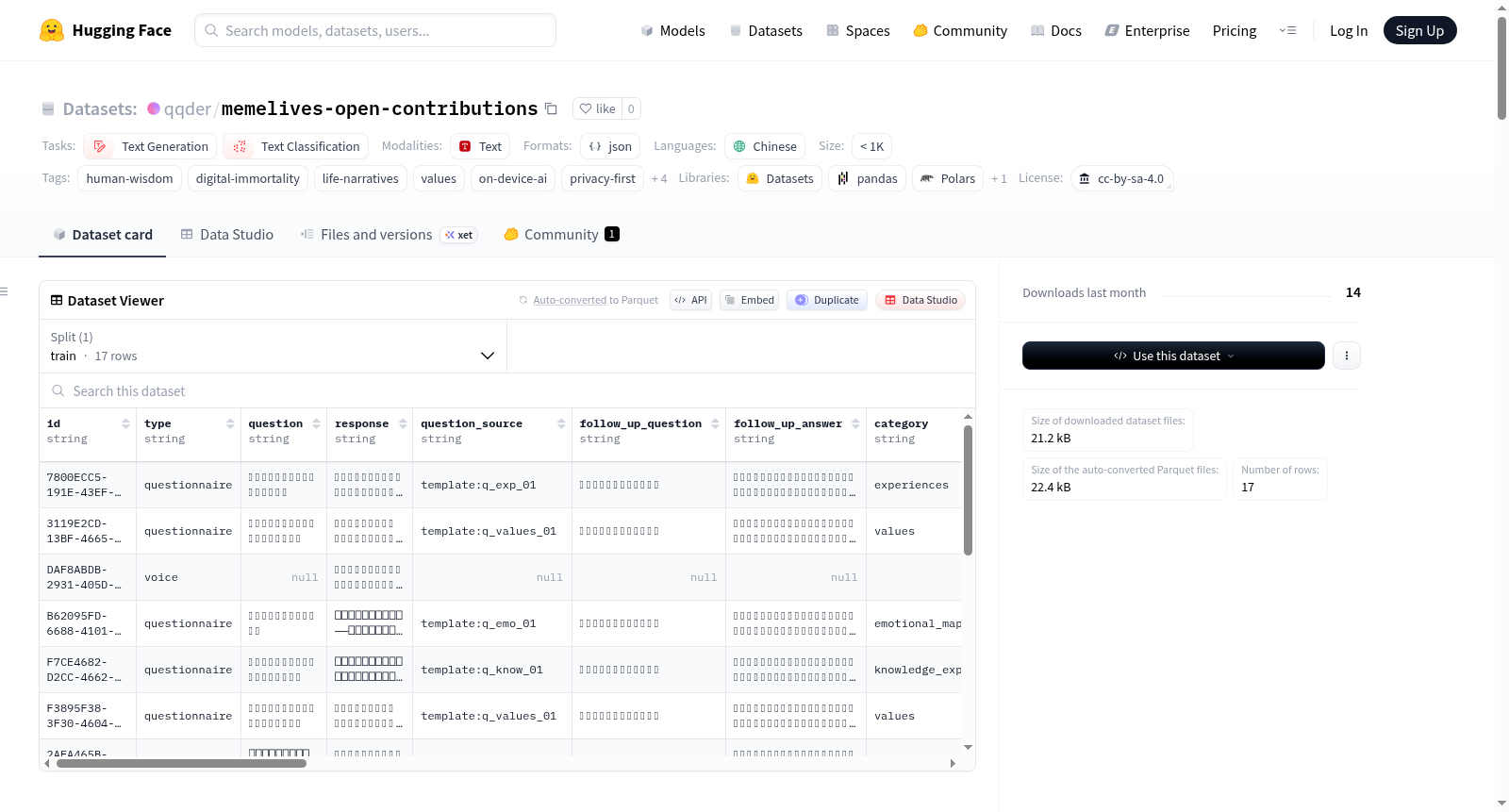1509x812 pixels.
Task: Click the Datasets breadcrumb icon
Action: tap(48, 109)
